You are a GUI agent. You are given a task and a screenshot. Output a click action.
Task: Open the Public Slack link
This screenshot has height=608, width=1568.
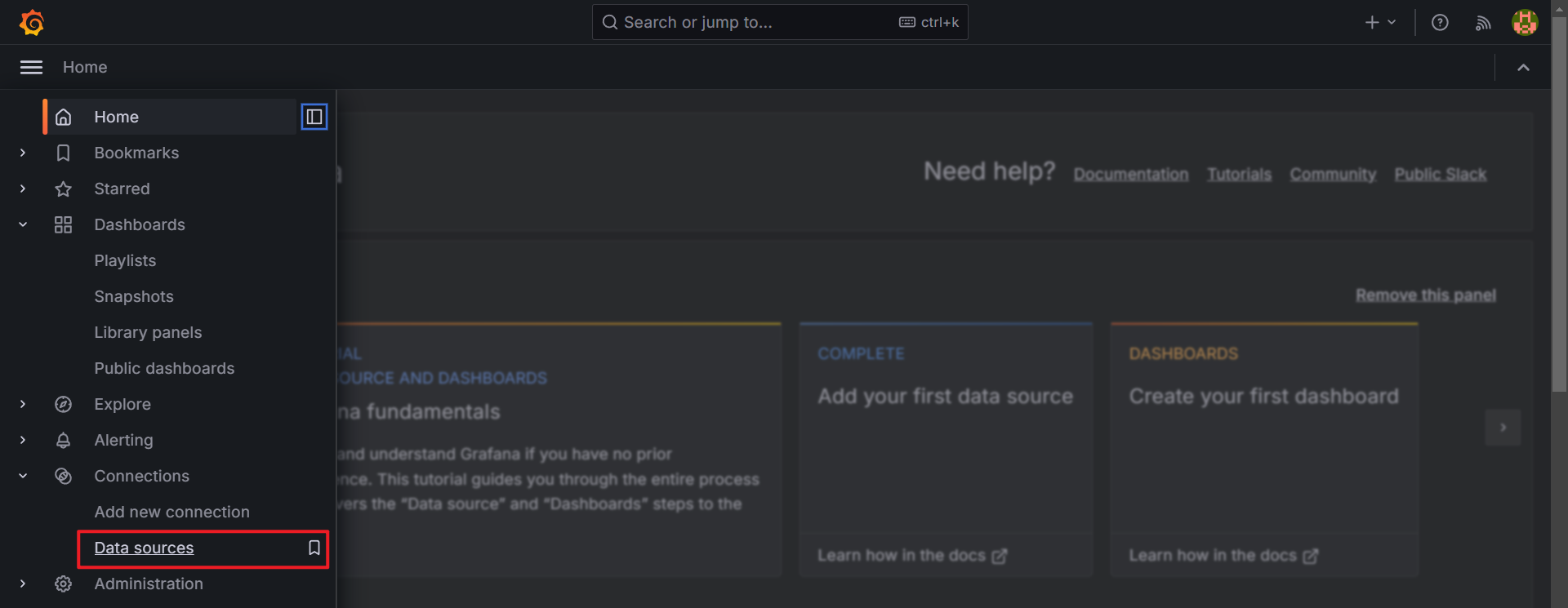[1440, 174]
